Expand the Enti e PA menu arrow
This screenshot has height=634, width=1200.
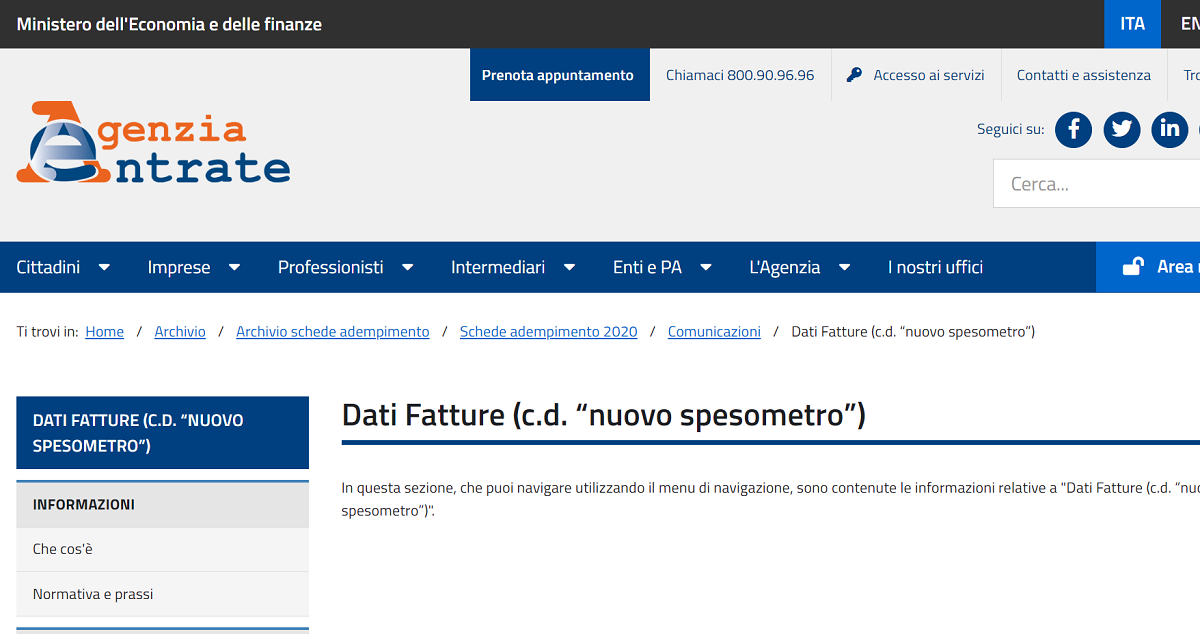[x=705, y=267]
